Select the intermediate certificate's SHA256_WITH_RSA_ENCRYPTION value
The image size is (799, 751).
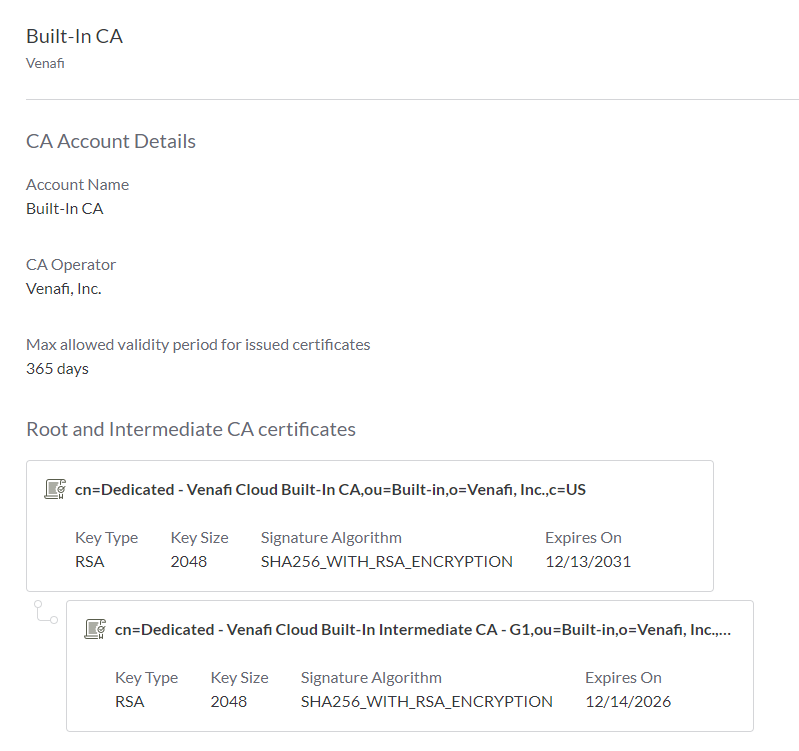[x=427, y=702]
